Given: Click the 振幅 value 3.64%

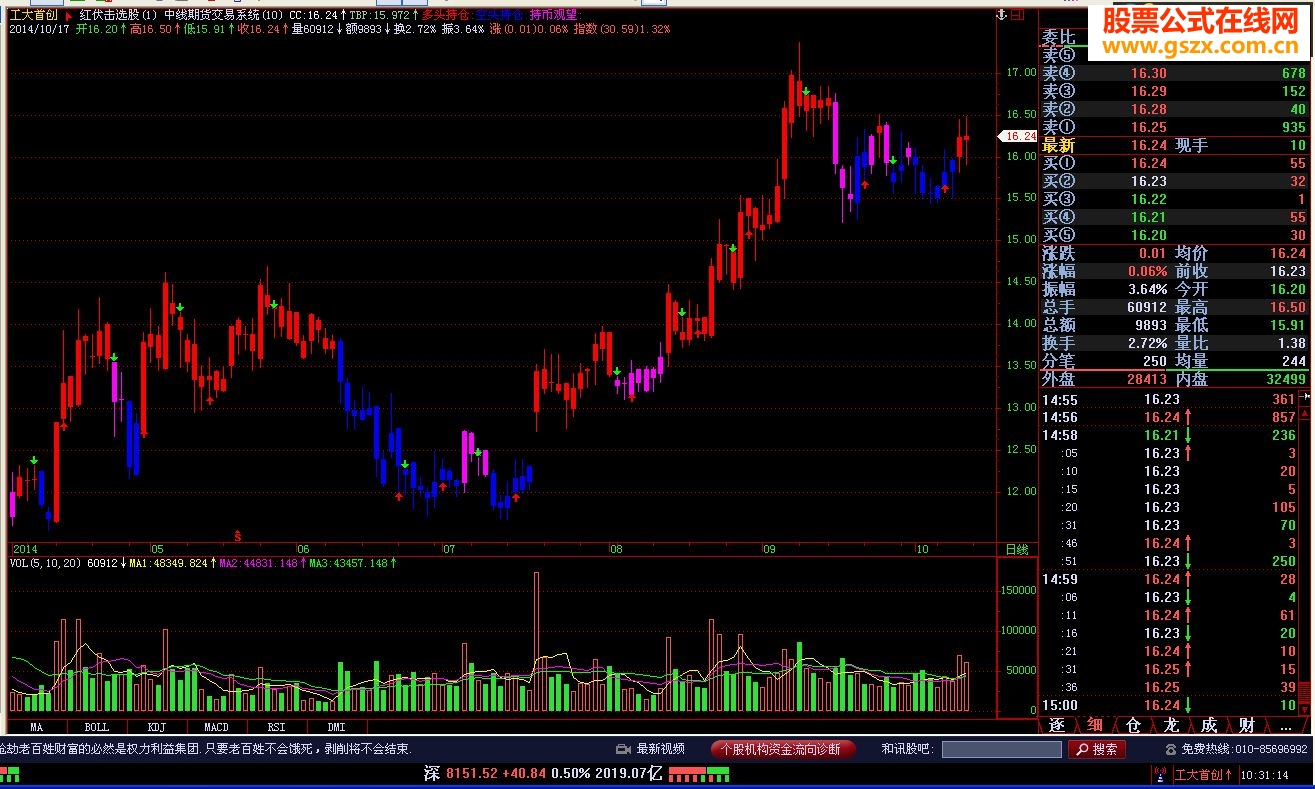Looking at the screenshot, I should pyautogui.click(x=1147, y=289).
